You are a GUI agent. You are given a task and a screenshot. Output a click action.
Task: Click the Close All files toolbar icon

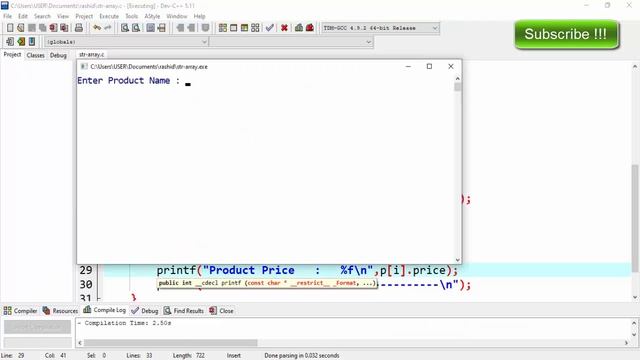point(64,28)
